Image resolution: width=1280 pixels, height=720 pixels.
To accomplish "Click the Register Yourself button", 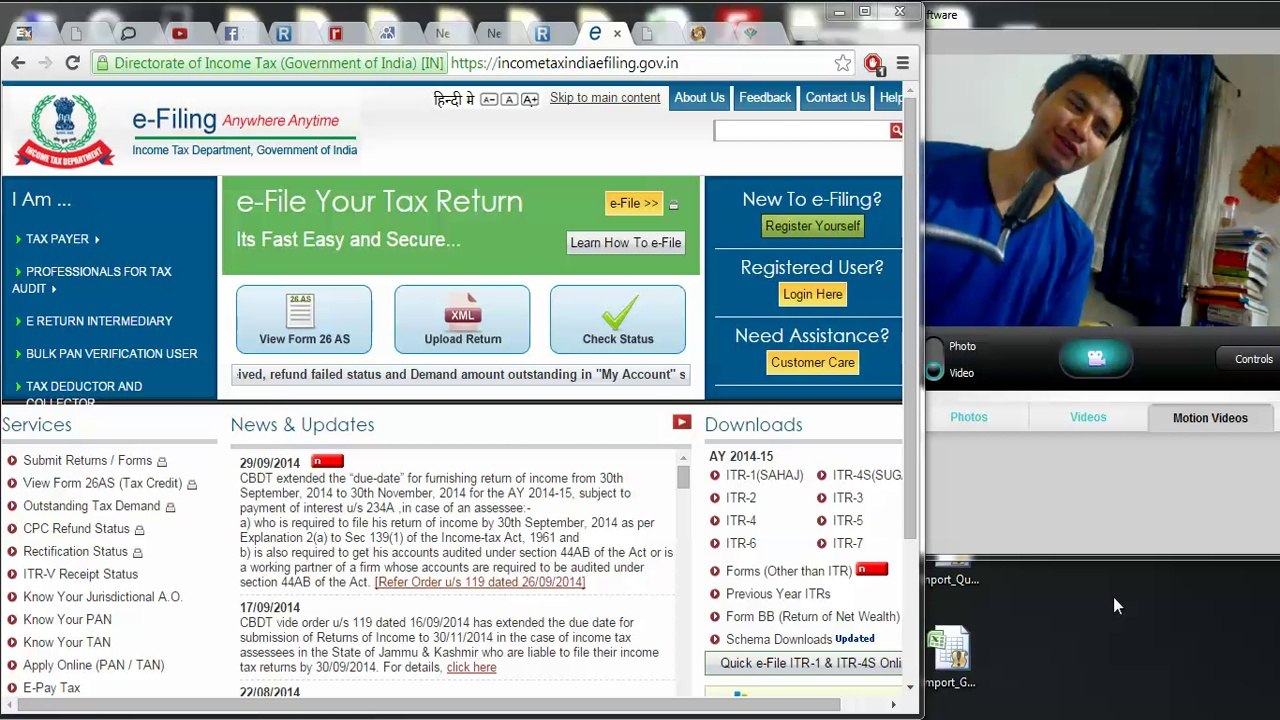I will tap(812, 226).
